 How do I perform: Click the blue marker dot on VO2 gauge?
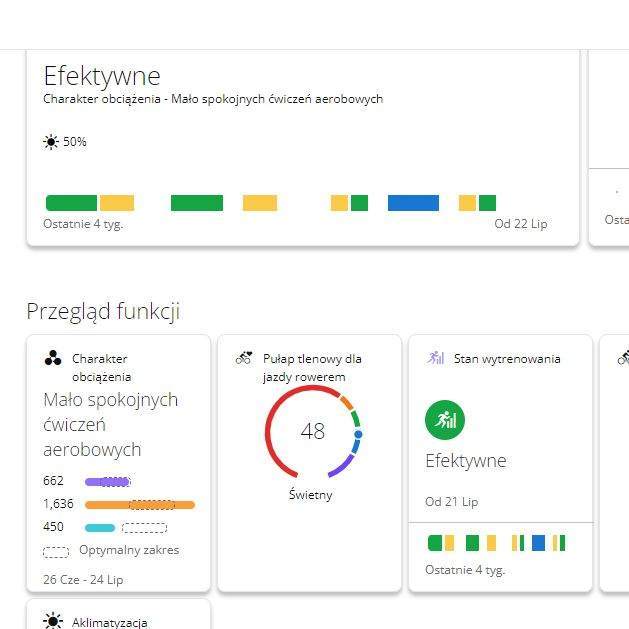click(x=358, y=434)
